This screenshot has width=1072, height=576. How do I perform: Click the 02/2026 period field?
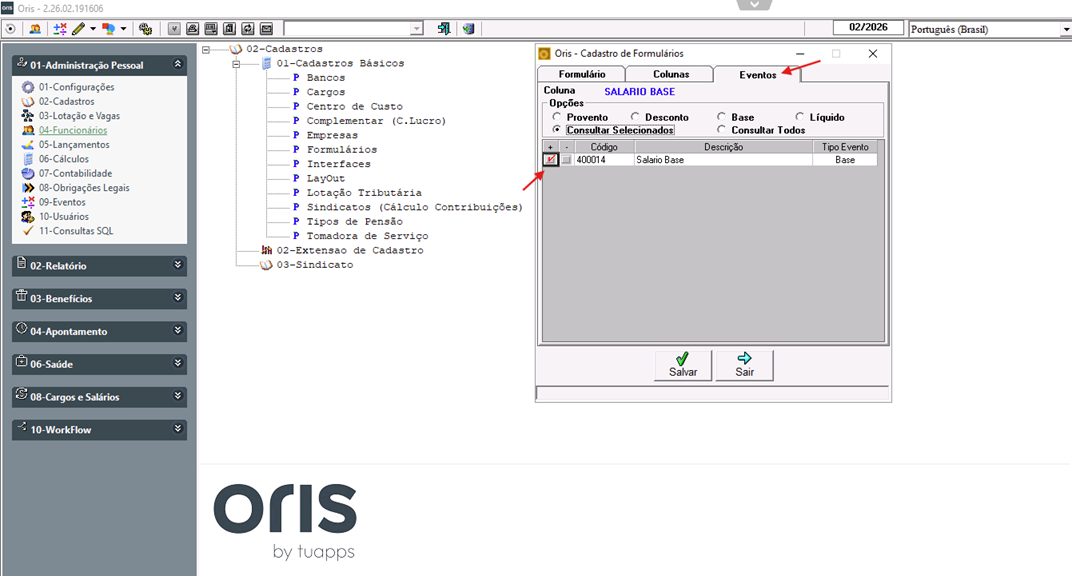coord(868,27)
